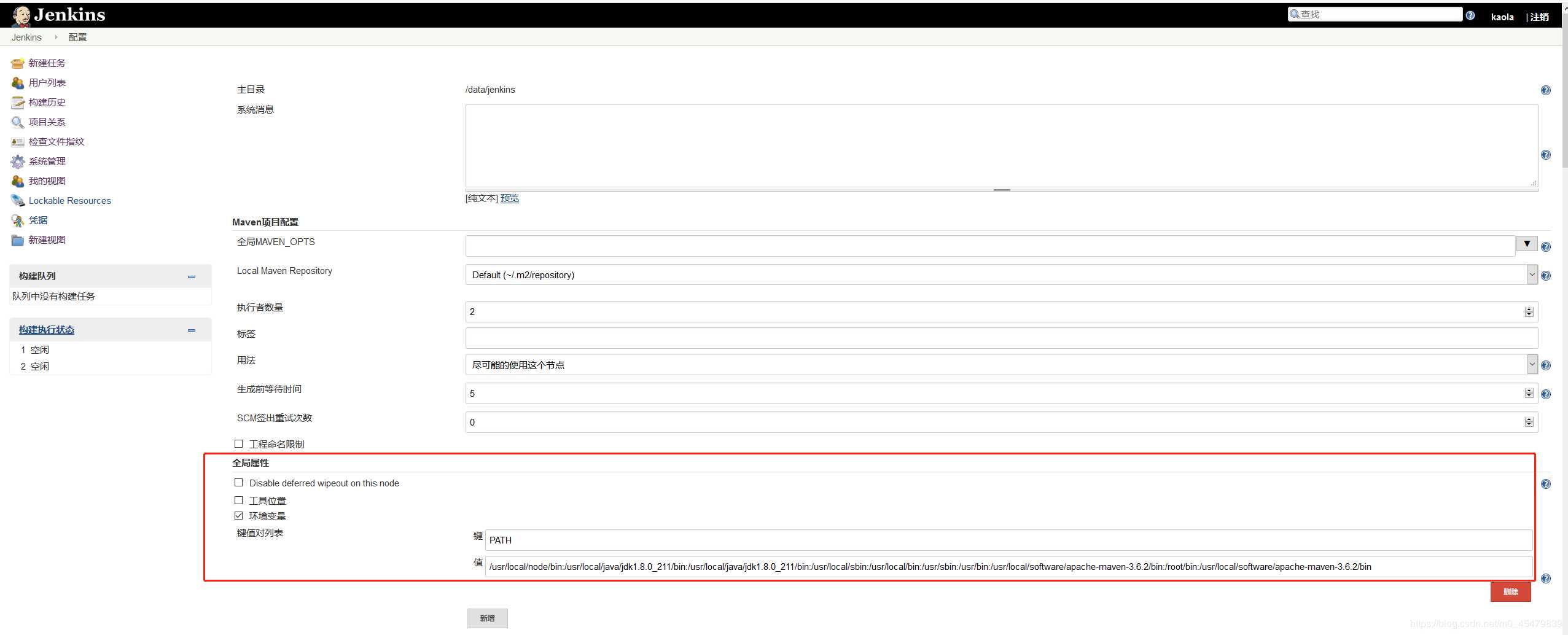Click the 新建视图 folder icon
Viewport: 1568px width, 635px height.
tap(17, 240)
